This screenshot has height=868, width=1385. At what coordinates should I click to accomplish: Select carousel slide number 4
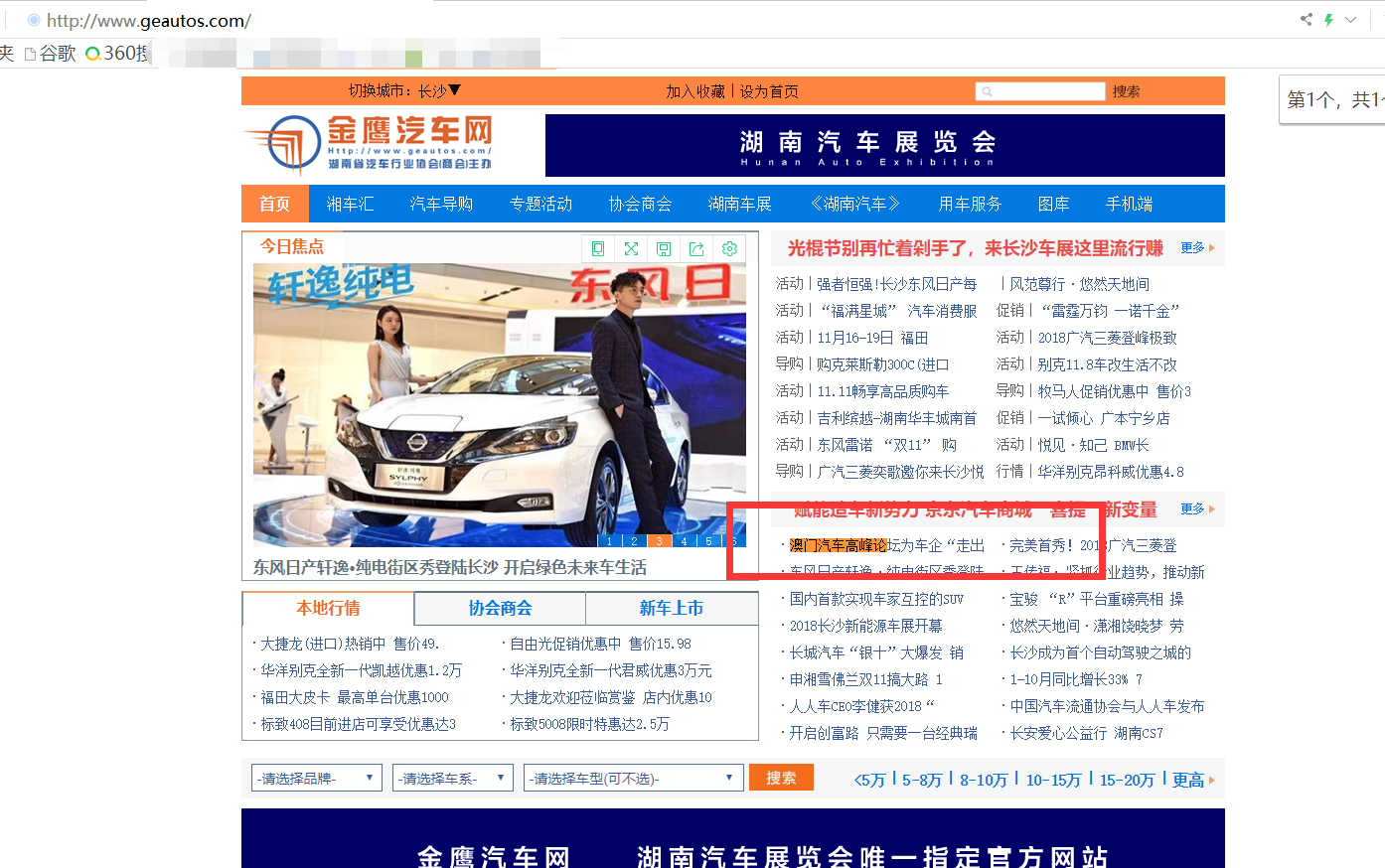(x=684, y=540)
